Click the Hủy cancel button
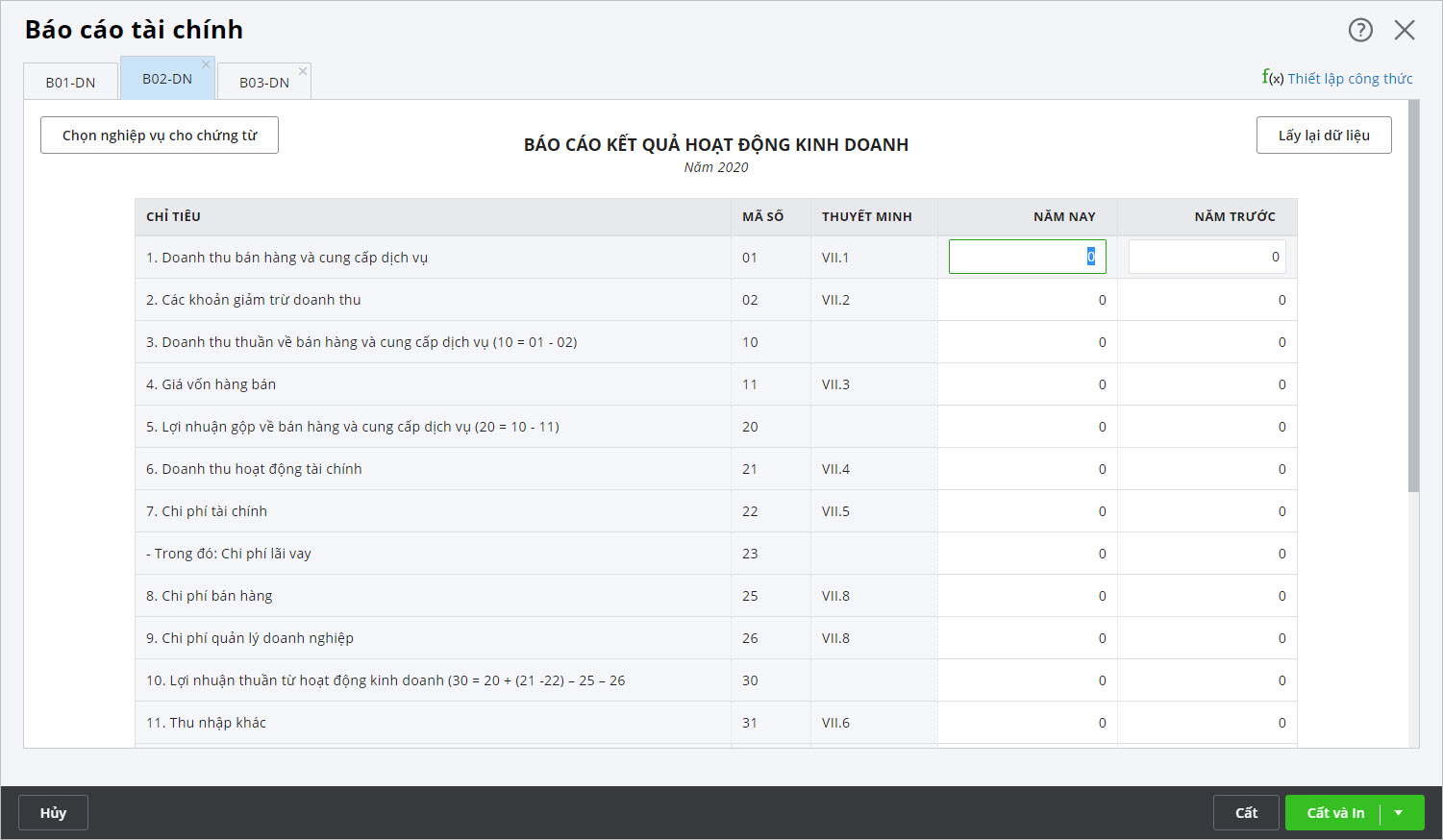1443x840 pixels. pos(53,813)
